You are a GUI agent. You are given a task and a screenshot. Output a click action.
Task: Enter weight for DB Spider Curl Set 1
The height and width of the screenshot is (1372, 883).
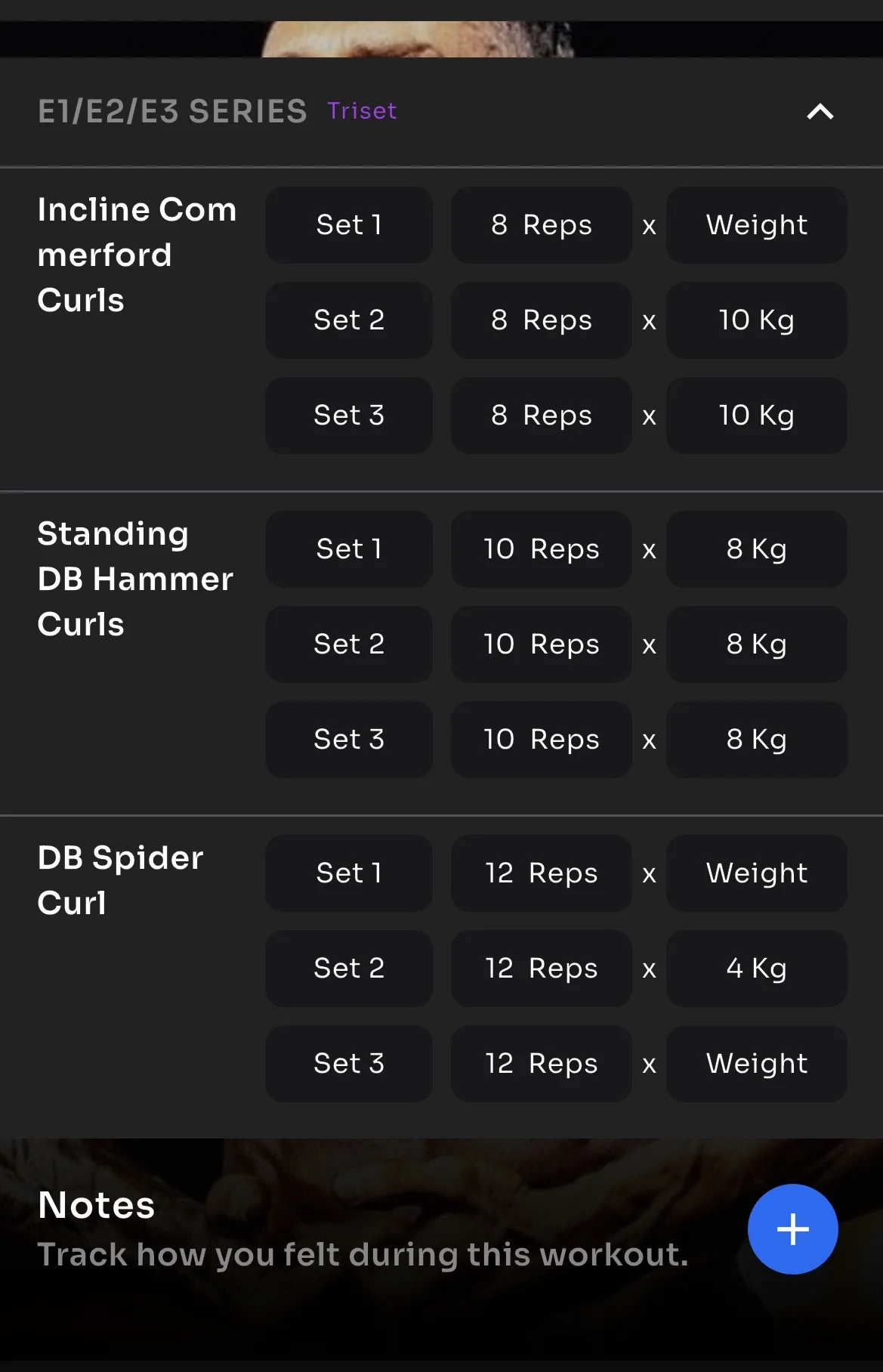point(756,873)
